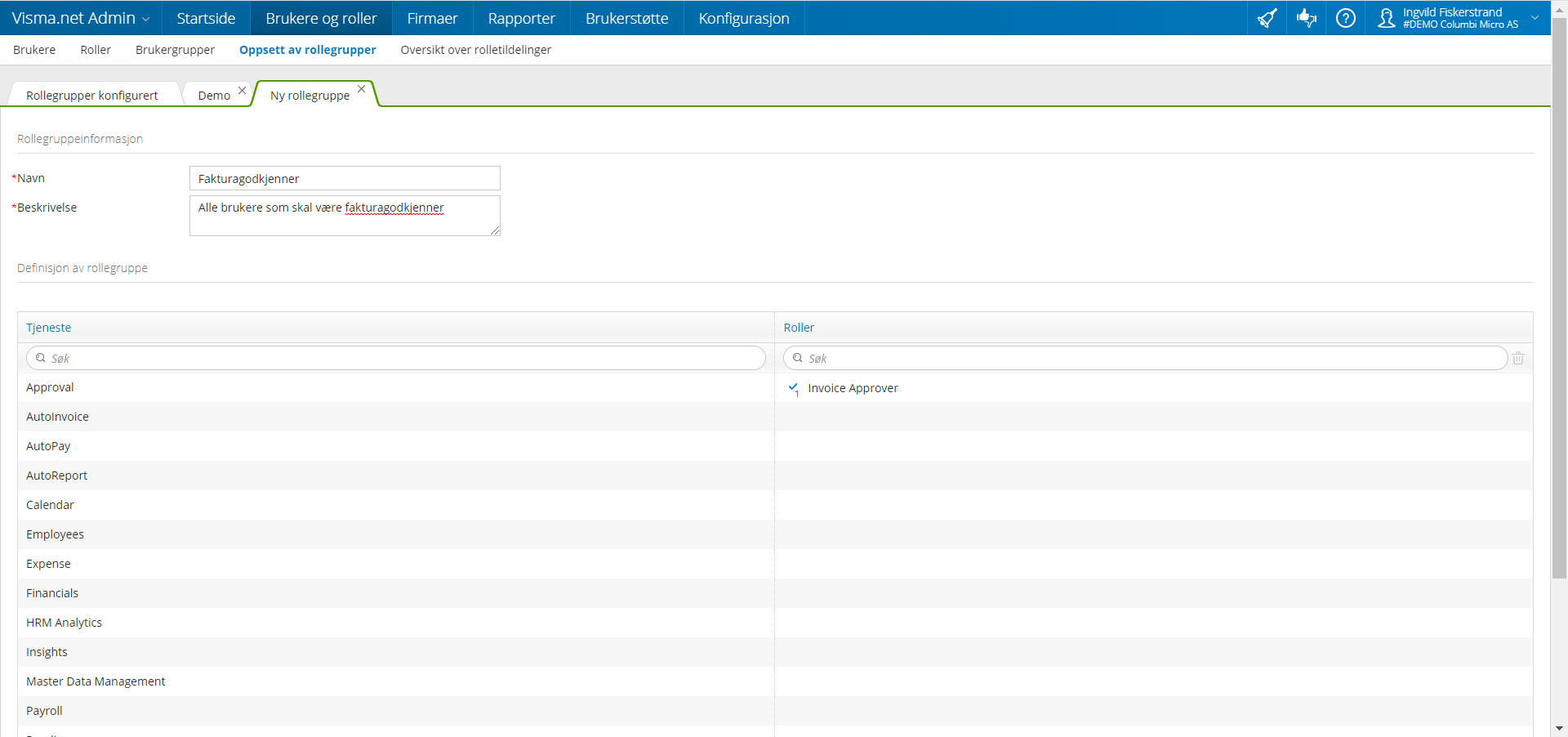Image resolution: width=1568 pixels, height=737 pixels.
Task: Open the Brukerstøtte menu
Action: pos(626,18)
